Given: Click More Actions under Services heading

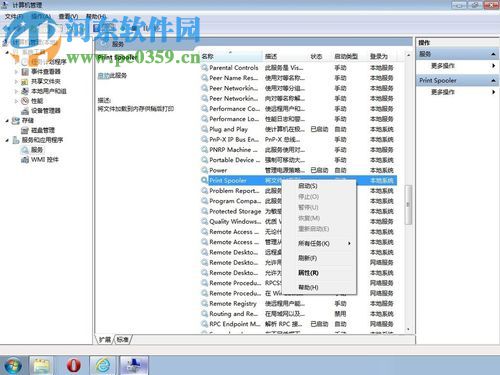Looking at the screenshot, I should pyautogui.click(x=443, y=66).
